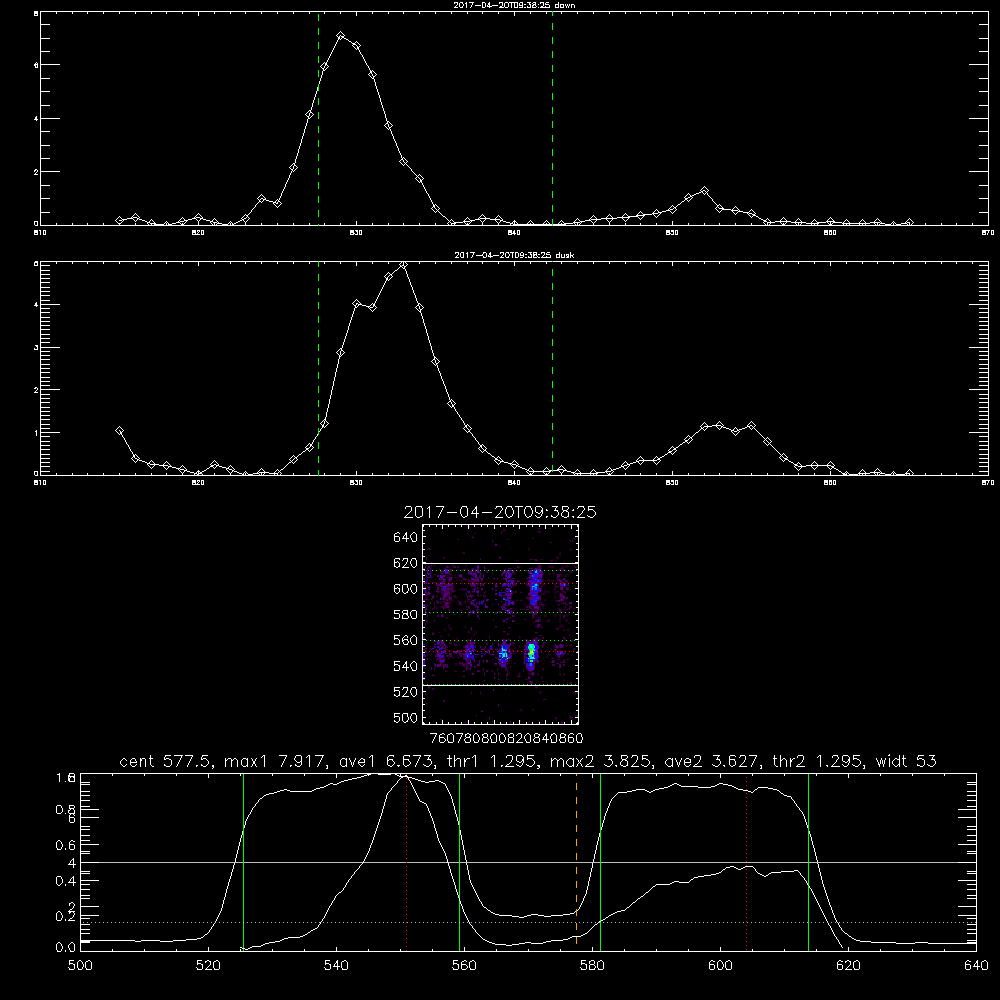Image resolution: width=1000 pixels, height=1000 pixels.
Task: Click the brightest green blob in the spectral image
Action: pos(531,651)
